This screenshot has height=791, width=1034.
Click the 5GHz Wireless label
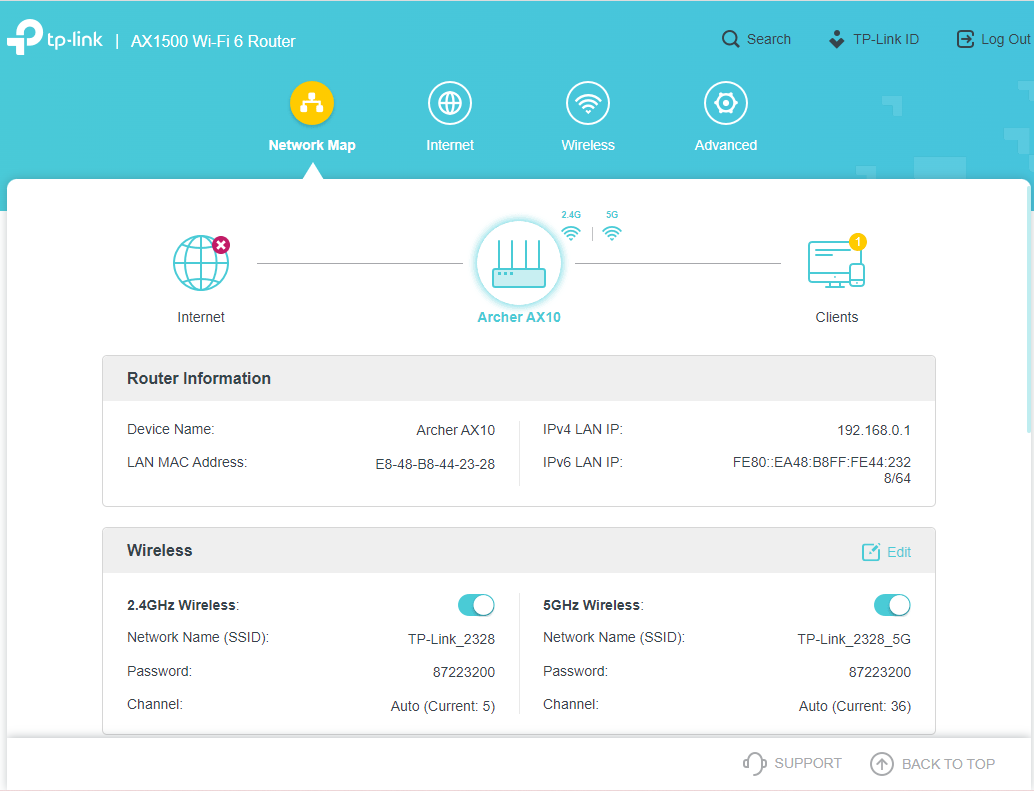coord(593,605)
